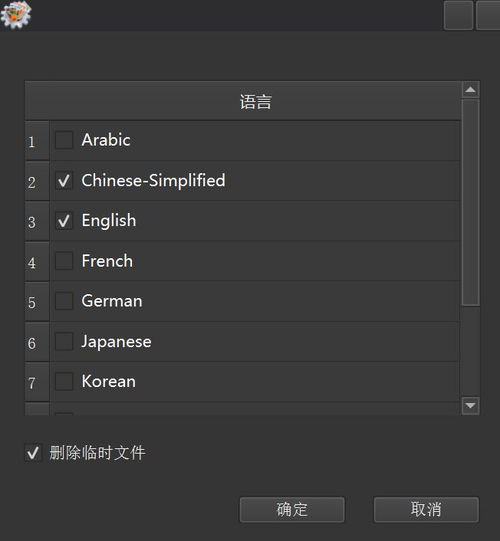
Task: Click the Chinese-Simplified text label
Action: point(153,180)
